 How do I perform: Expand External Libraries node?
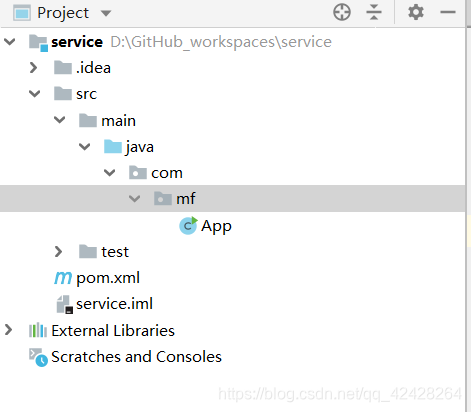[8, 330]
